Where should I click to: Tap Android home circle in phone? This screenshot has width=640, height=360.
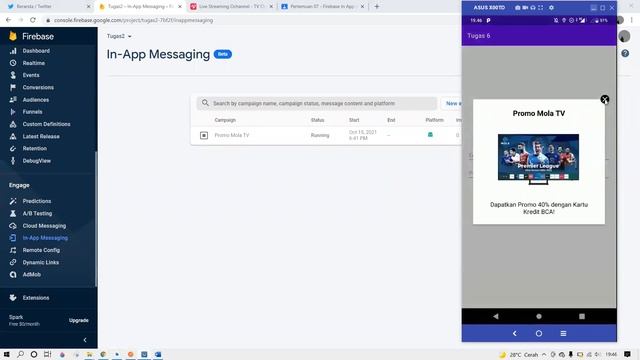pos(539,316)
